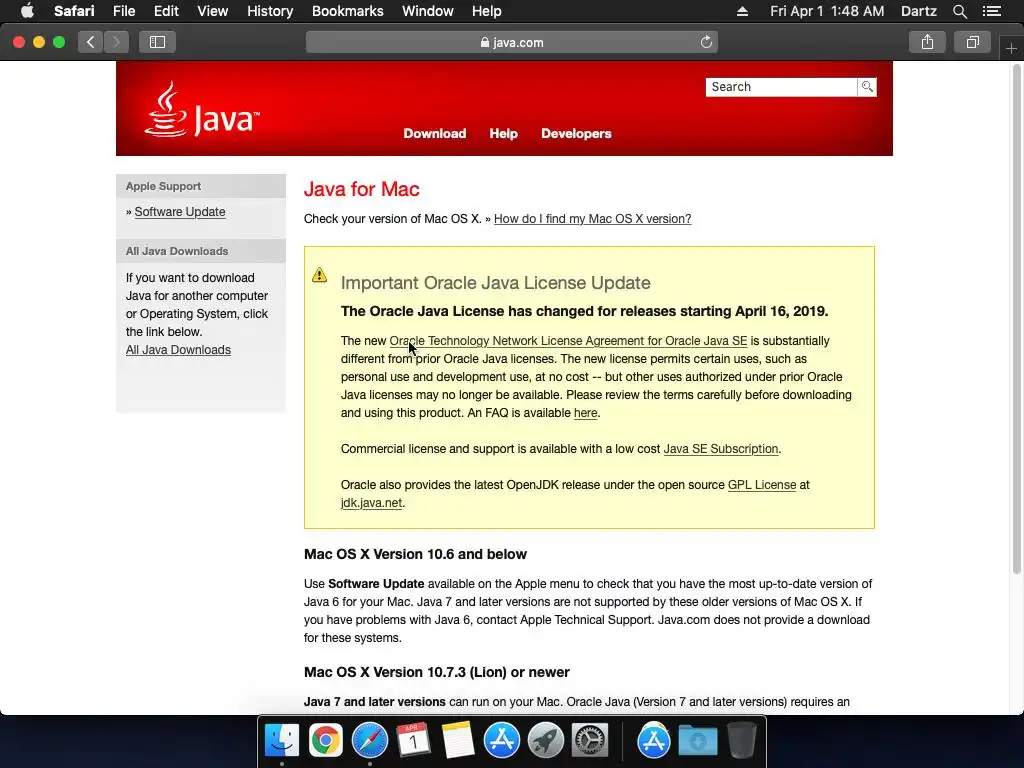This screenshot has width=1024, height=768.
Task: Open Notification Center list icon
Action: coord(992,11)
